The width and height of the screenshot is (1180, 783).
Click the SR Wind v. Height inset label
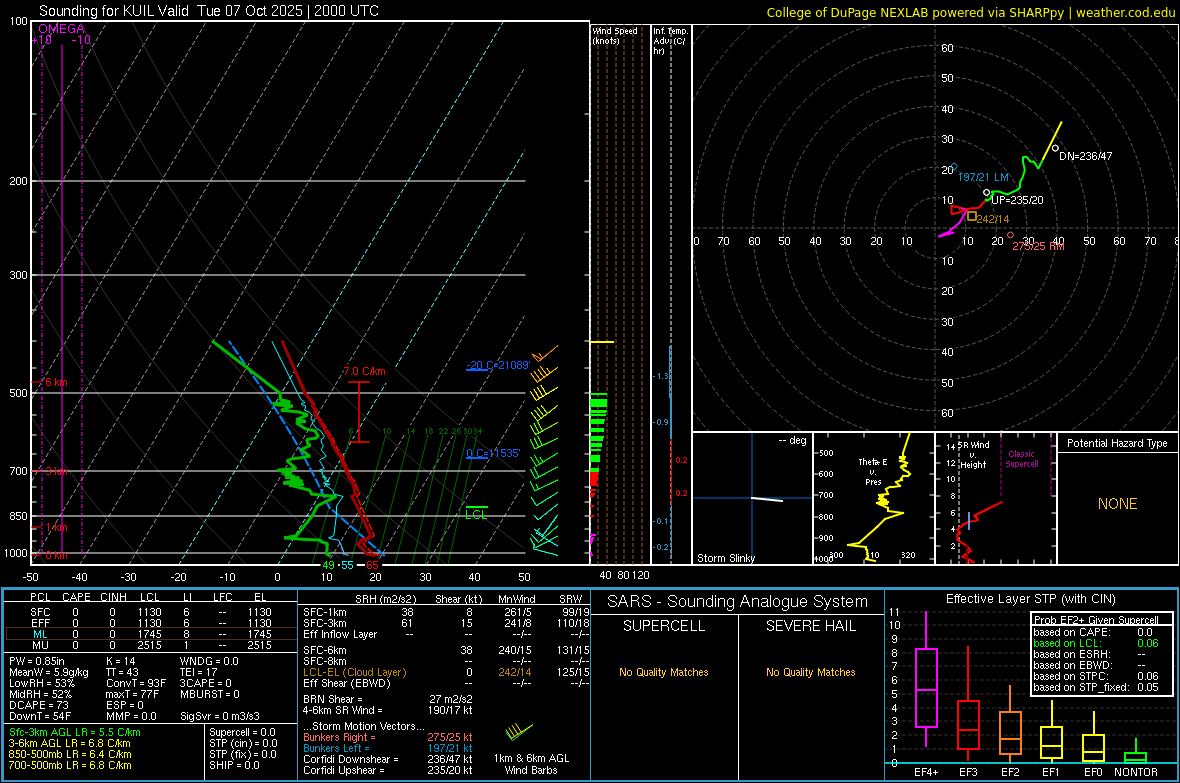pyautogui.click(x=973, y=455)
